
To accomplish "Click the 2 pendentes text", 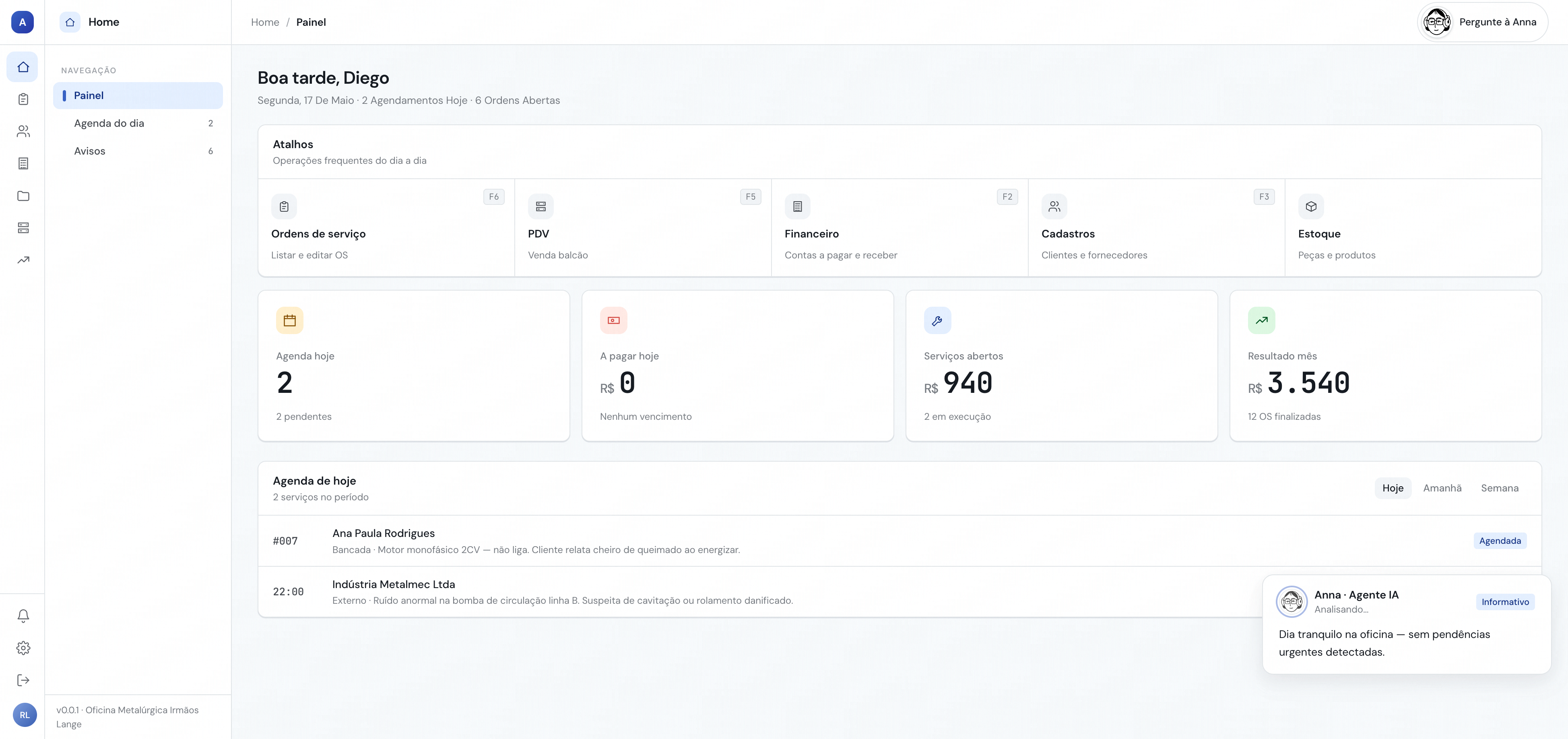I will click(x=304, y=417).
